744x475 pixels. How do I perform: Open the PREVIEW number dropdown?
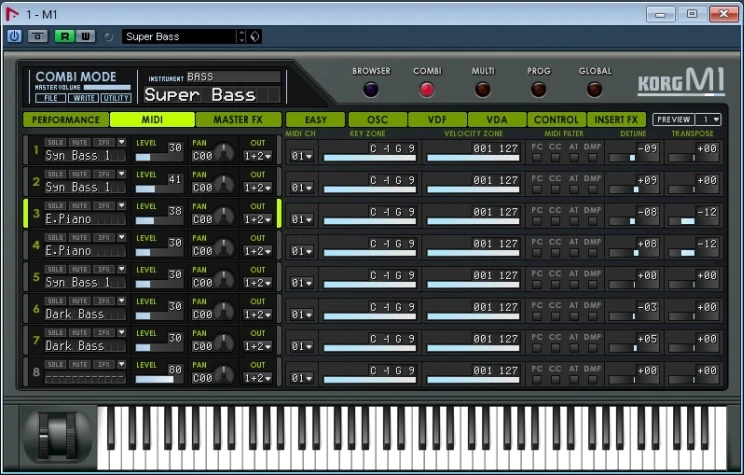708,120
